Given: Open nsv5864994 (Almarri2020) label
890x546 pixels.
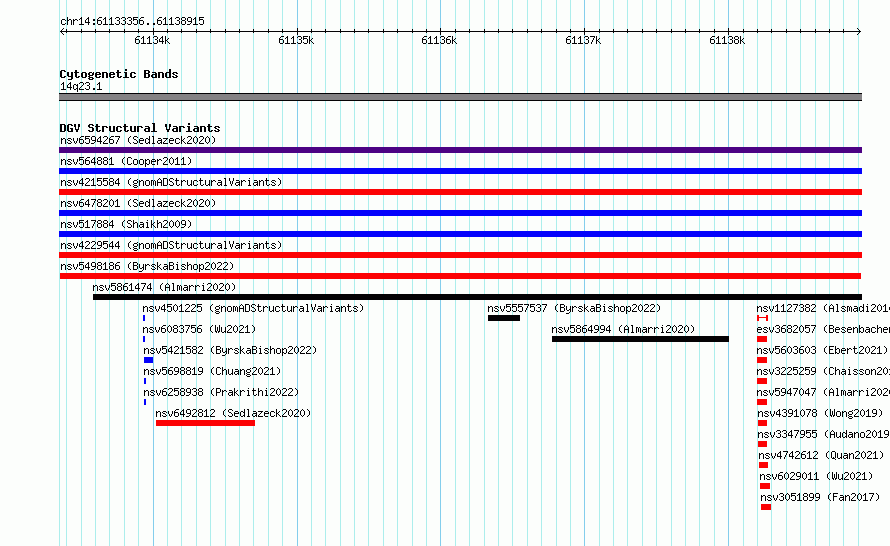Looking at the screenshot, I should tap(623, 329).
